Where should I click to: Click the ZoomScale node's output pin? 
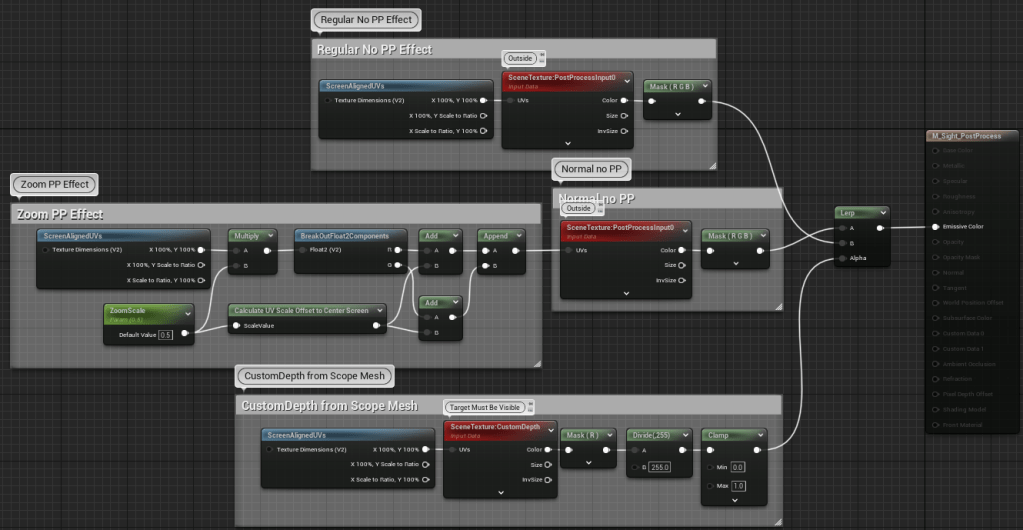click(x=185, y=333)
